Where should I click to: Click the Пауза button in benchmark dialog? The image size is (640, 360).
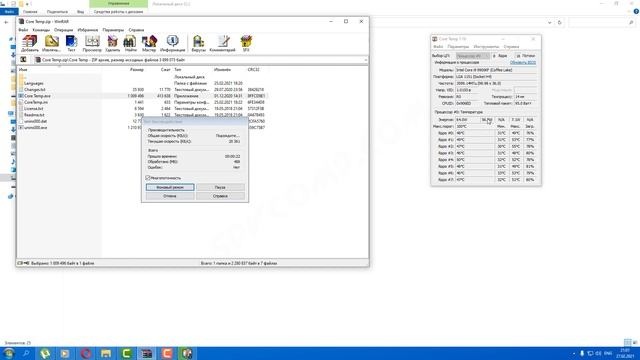[220, 187]
